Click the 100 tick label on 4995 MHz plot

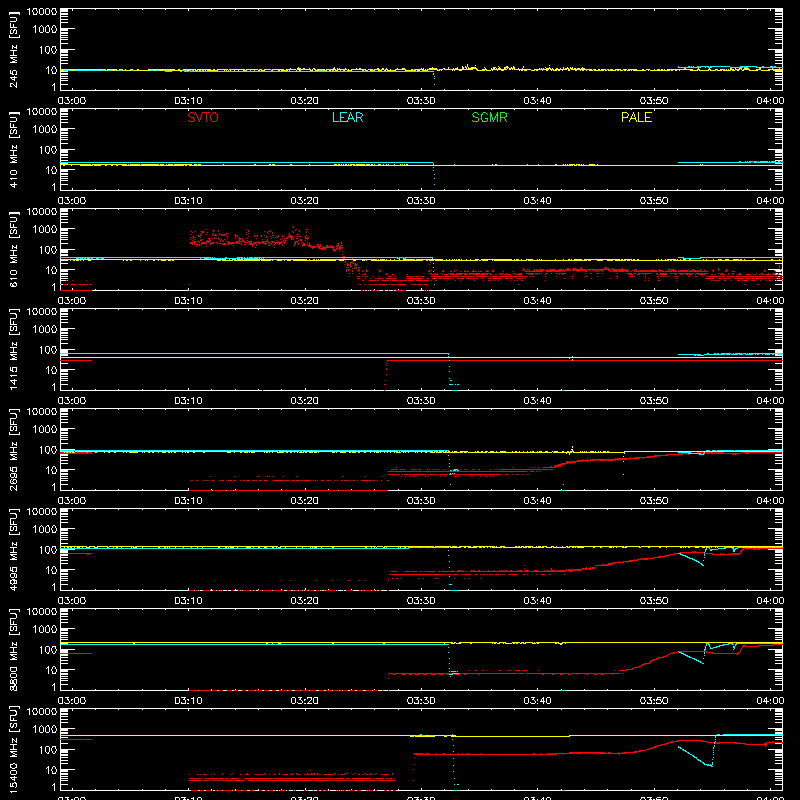tap(48, 550)
